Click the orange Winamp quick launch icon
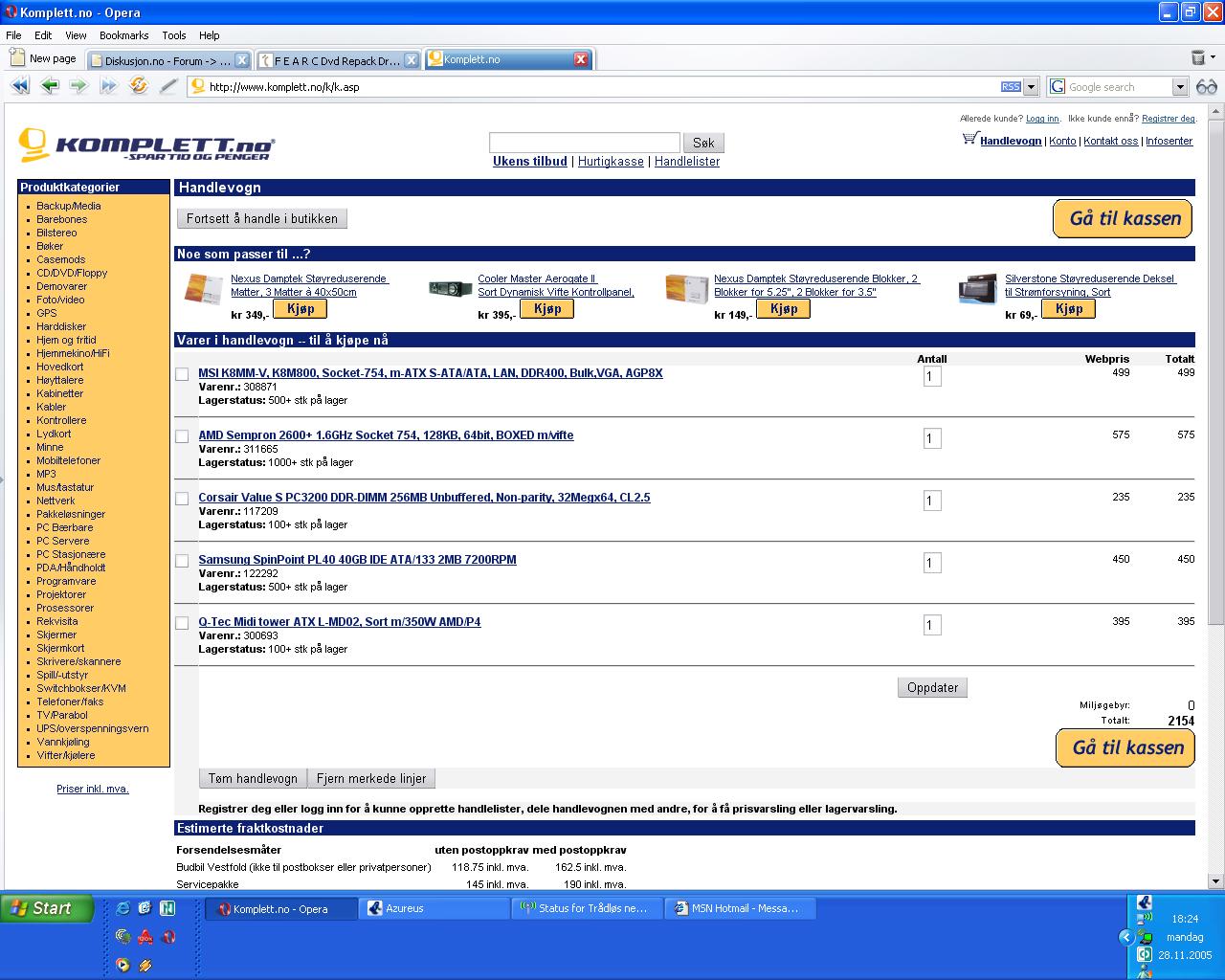This screenshot has height=980, width=1225. pos(145,965)
